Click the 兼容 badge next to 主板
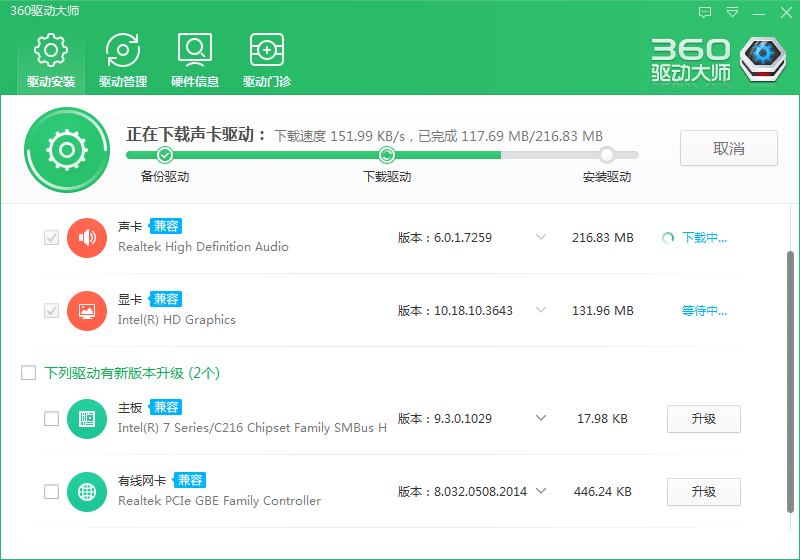The height and width of the screenshot is (560, 800). (x=166, y=407)
